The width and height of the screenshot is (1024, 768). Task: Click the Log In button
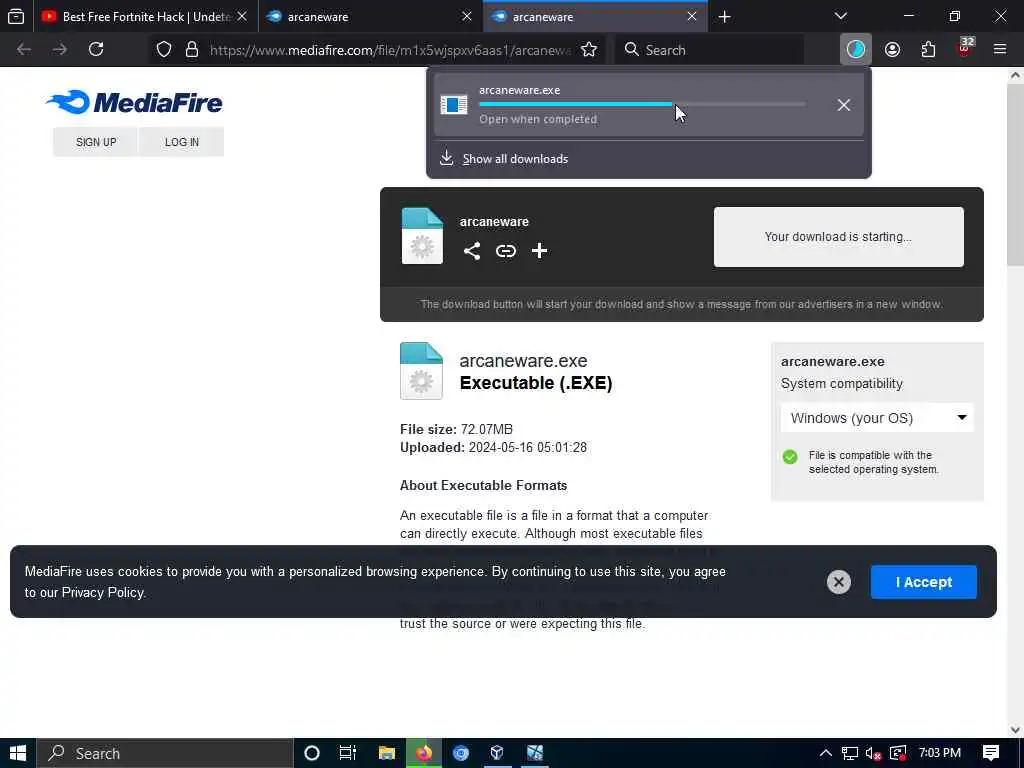[x=182, y=142]
